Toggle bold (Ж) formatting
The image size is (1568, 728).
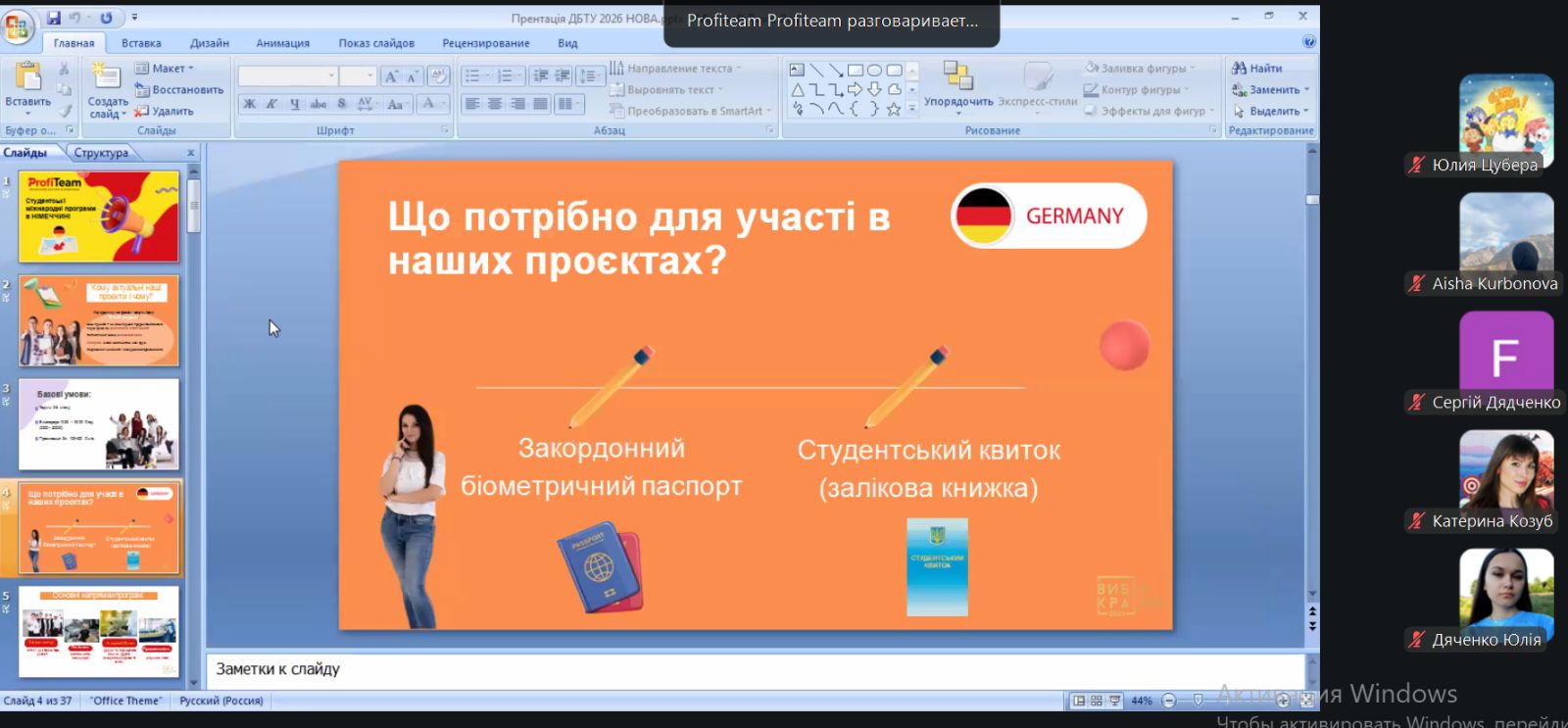point(250,104)
